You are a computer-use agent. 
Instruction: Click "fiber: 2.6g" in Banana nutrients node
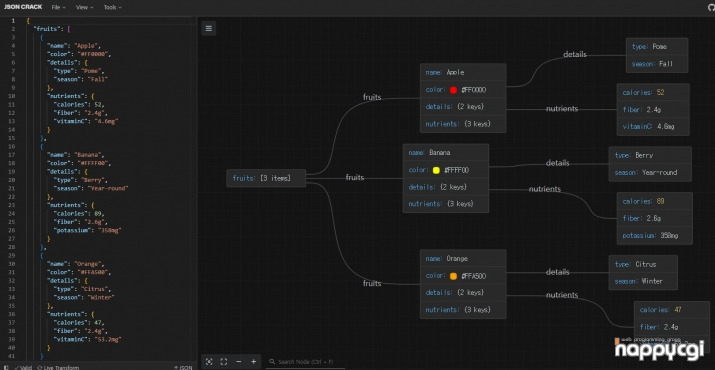655,219
